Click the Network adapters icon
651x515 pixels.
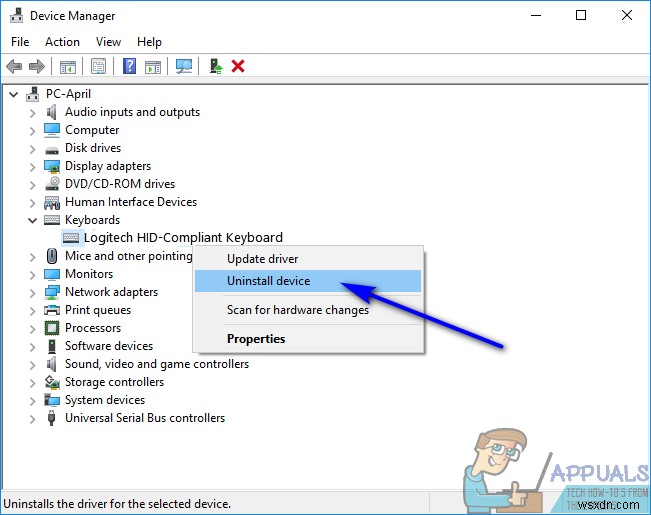click(52, 292)
